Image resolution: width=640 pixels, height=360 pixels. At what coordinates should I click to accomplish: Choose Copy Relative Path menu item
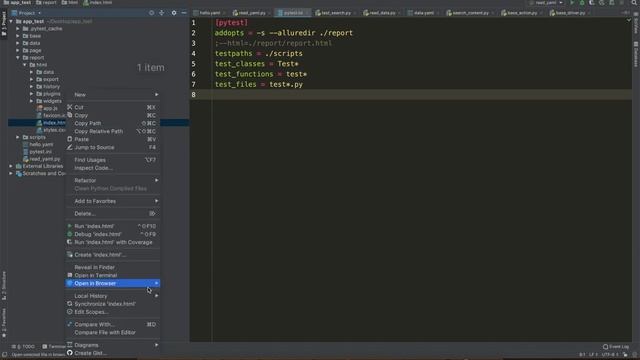point(113,131)
